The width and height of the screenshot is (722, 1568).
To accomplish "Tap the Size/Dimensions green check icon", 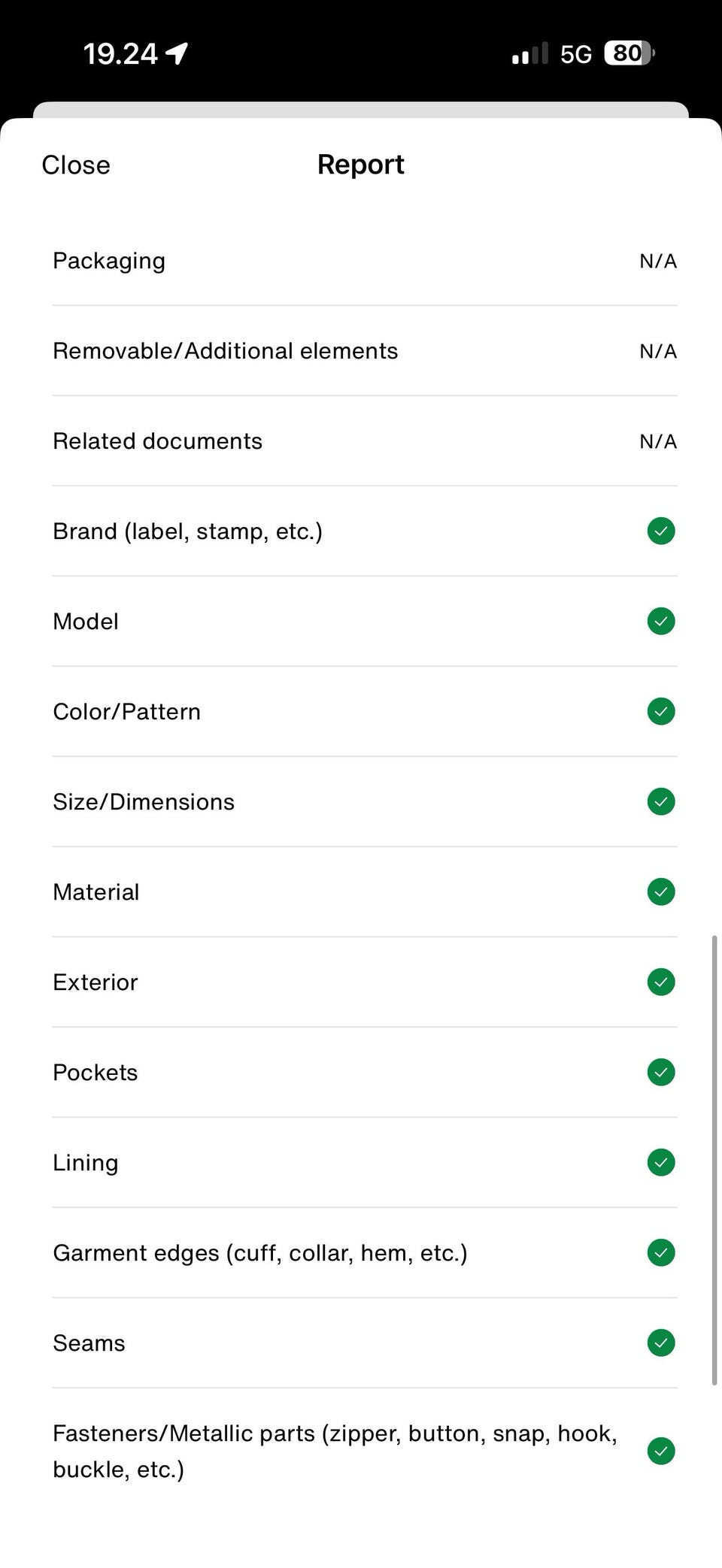I will point(660,801).
